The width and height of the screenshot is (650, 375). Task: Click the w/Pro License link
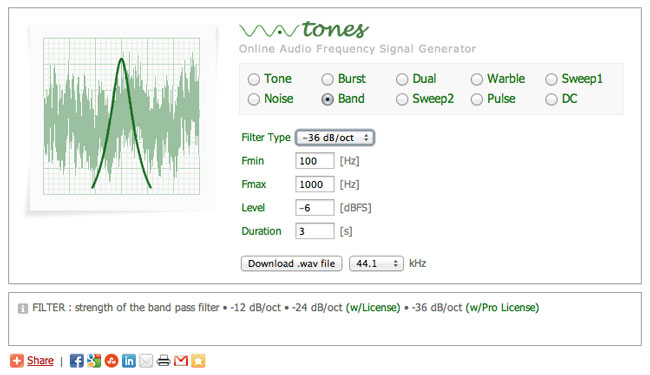(502, 307)
